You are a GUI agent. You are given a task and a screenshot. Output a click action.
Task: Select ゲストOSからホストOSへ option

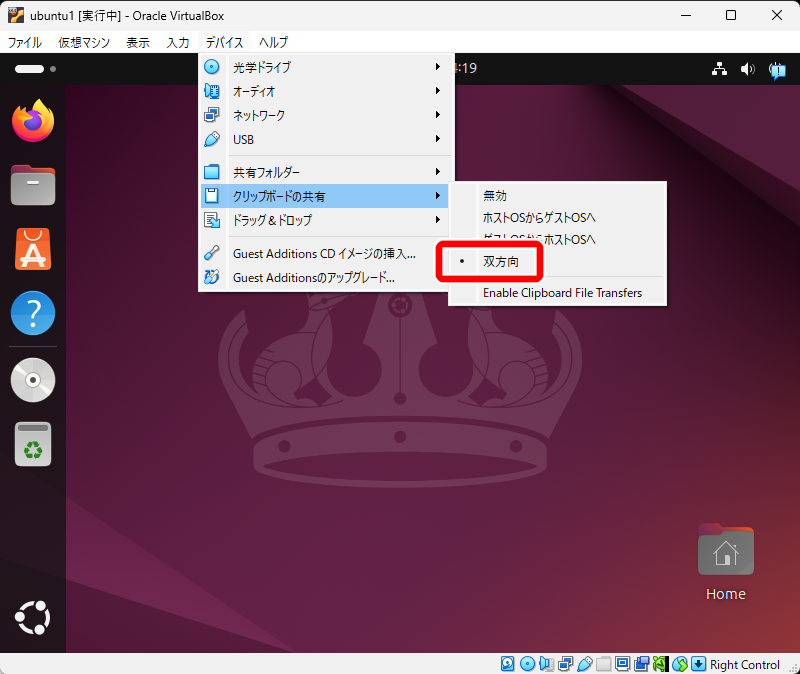tap(557, 239)
